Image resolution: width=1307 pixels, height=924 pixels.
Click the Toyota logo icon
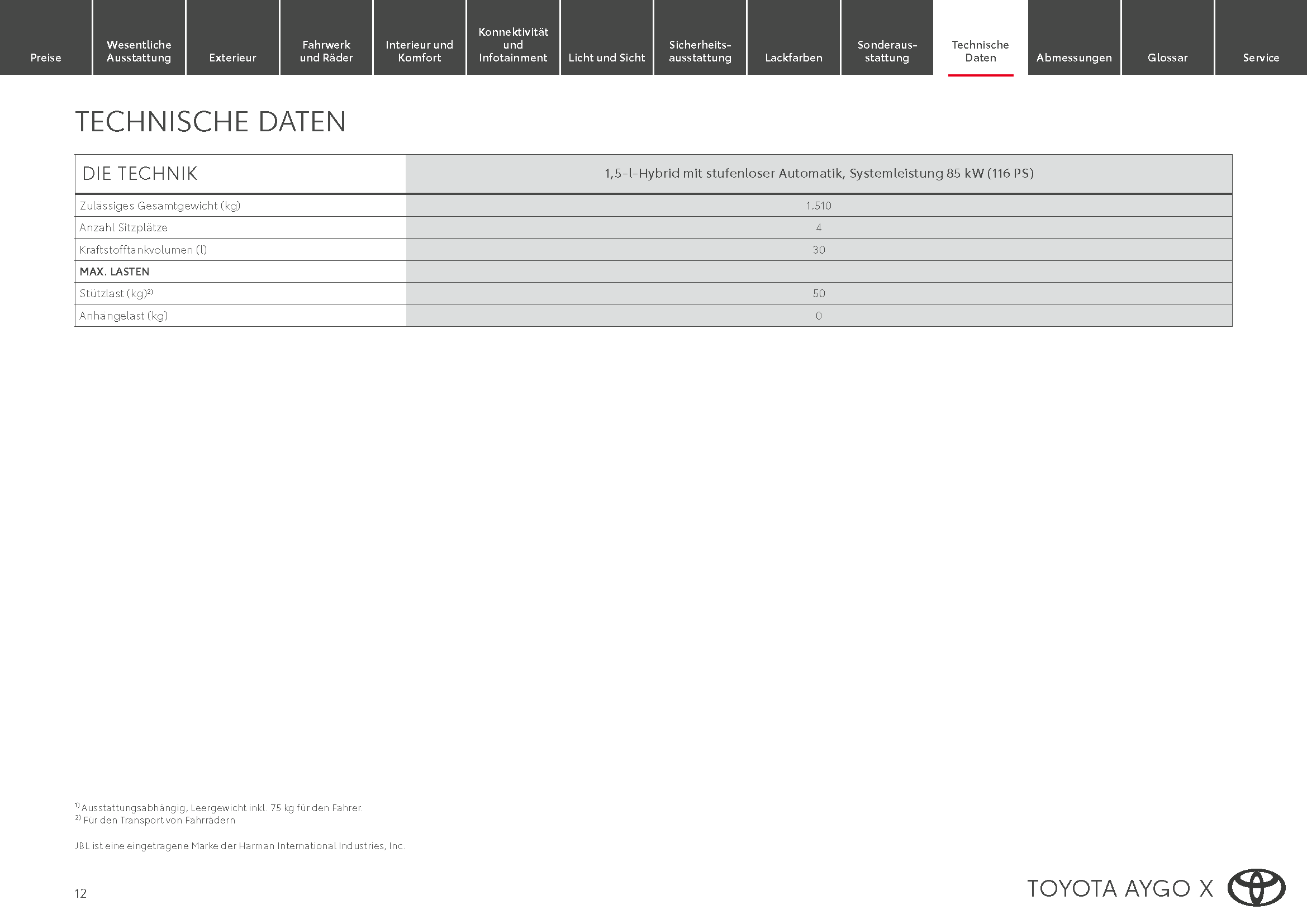pos(1256,887)
